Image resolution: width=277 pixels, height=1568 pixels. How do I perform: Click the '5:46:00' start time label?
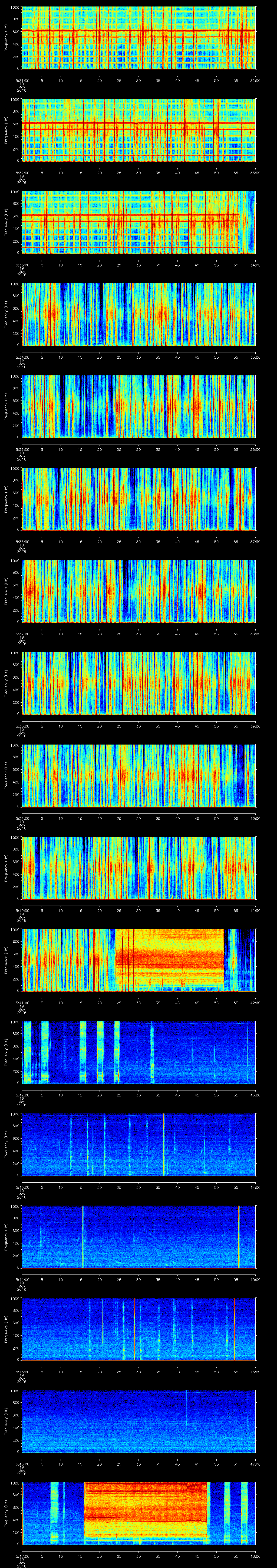[x=22, y=1464]
